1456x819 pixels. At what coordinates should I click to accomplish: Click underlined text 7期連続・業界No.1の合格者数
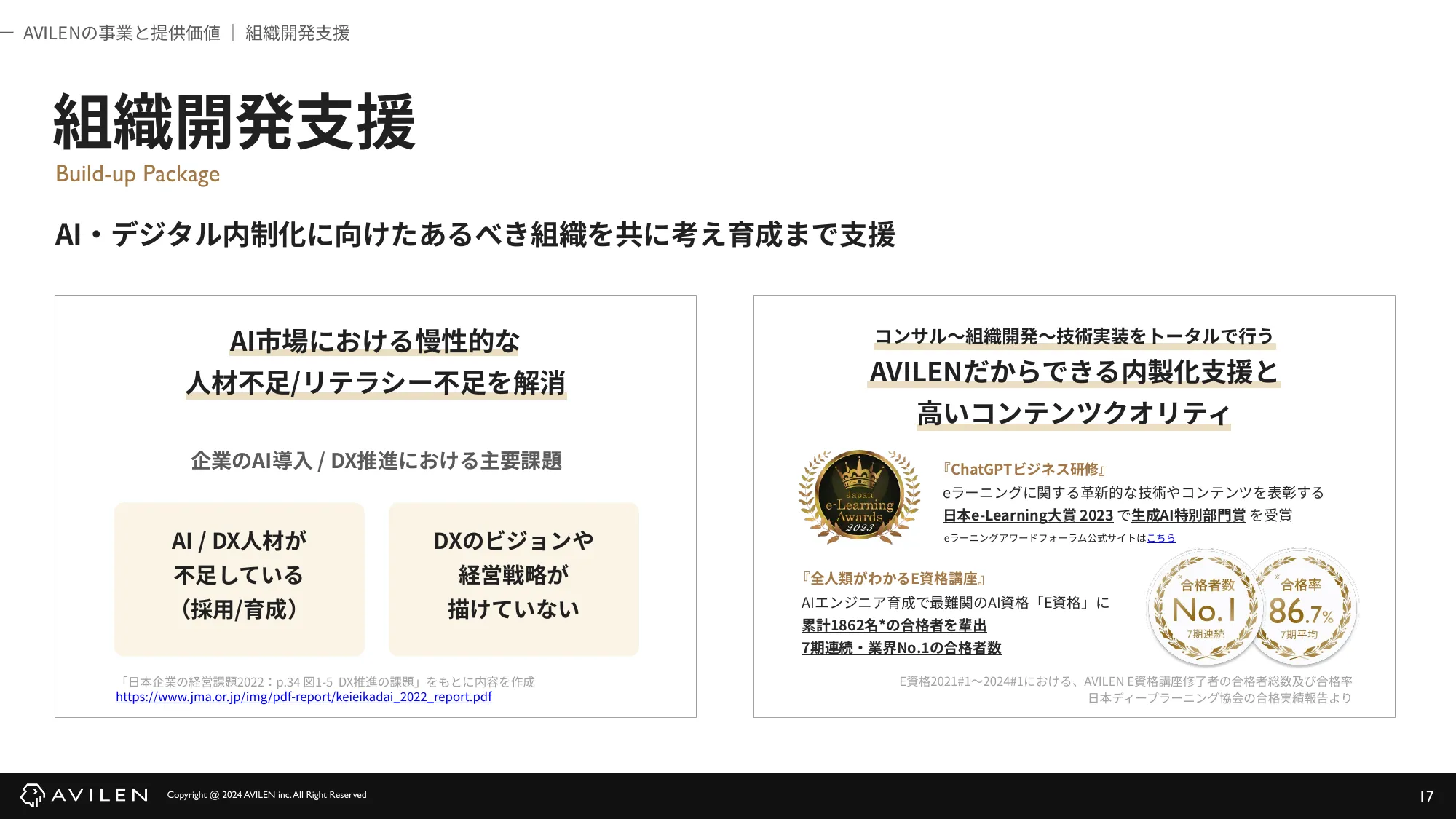(x=901, y=648)
